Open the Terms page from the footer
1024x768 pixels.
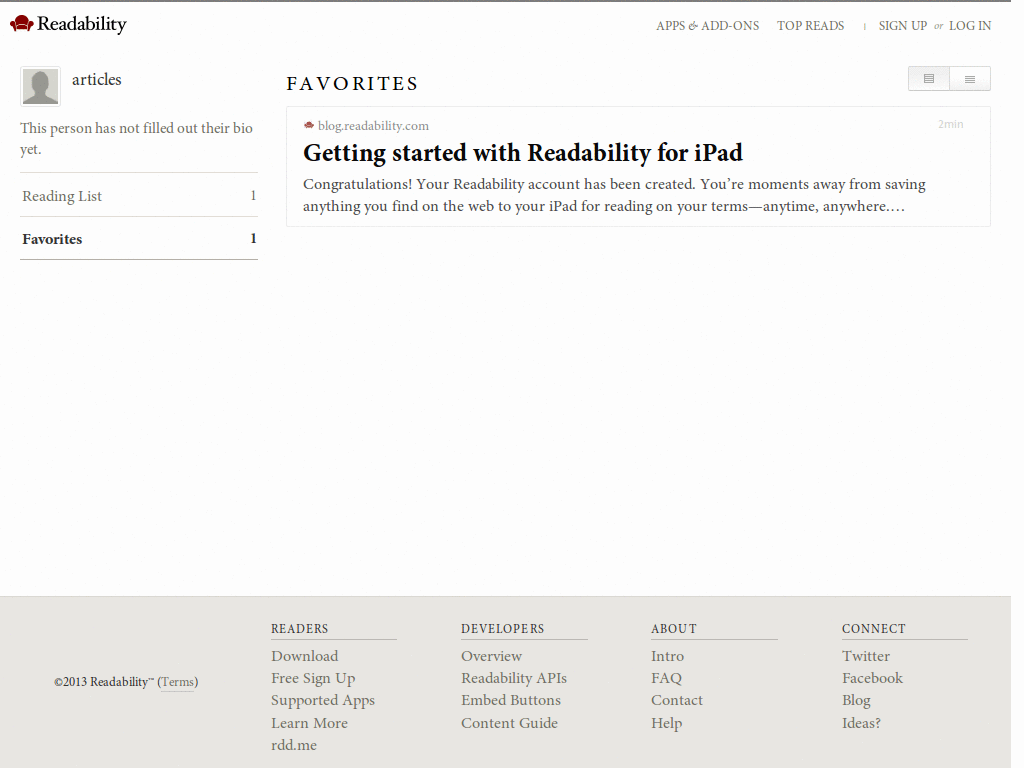coord(177,682)
